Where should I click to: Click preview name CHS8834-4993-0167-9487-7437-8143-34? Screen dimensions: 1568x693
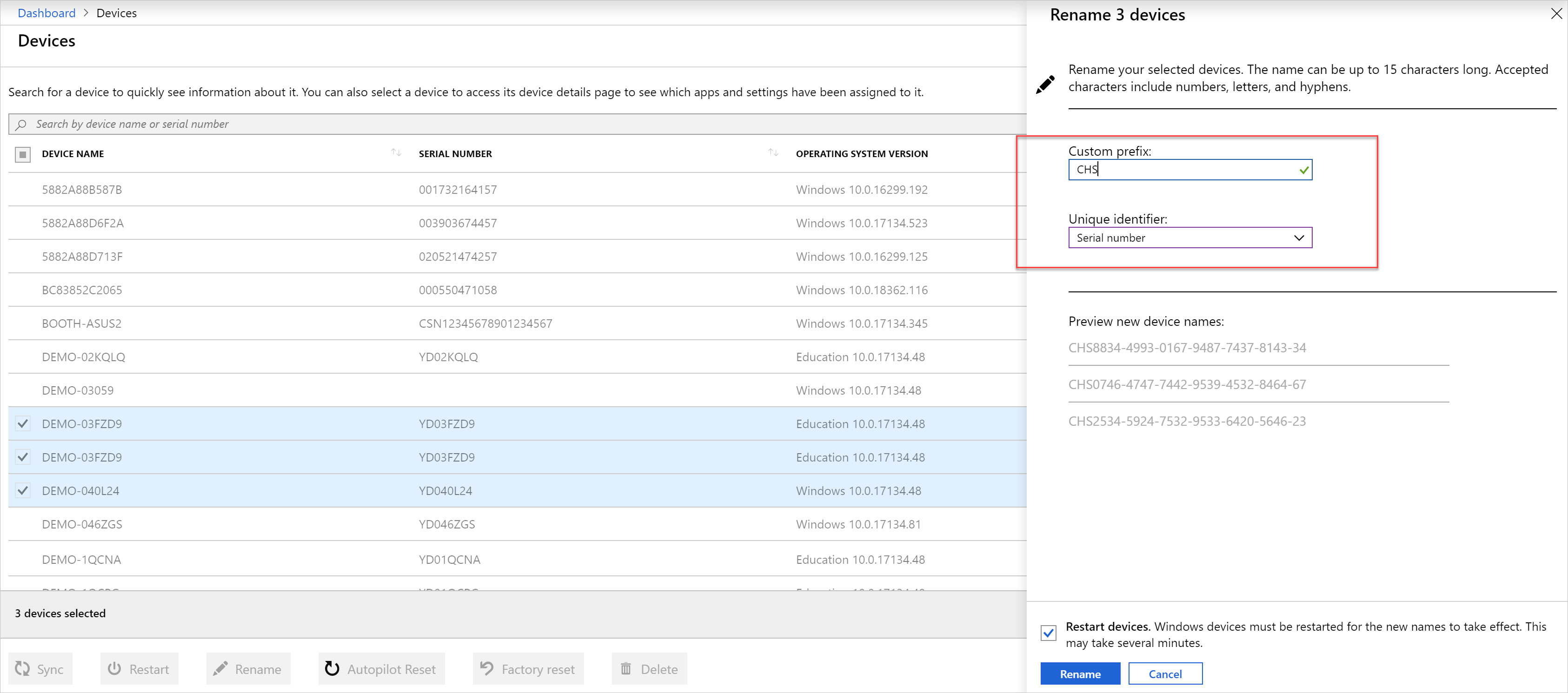click(x=1187, y=348)
